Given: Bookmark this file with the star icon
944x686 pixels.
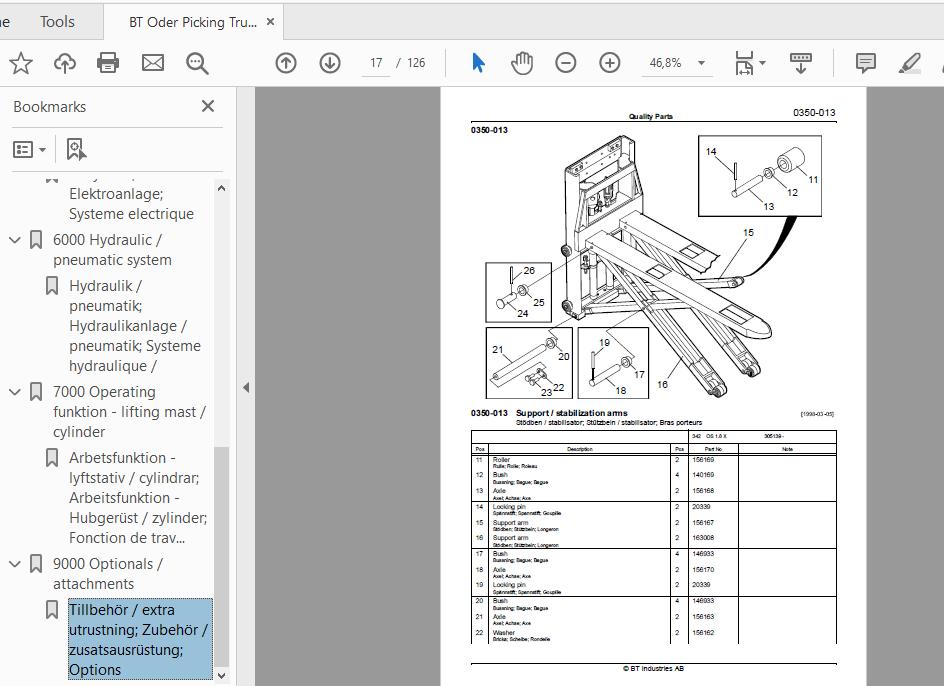Looking at the screenshot, I should coord(21,63).
